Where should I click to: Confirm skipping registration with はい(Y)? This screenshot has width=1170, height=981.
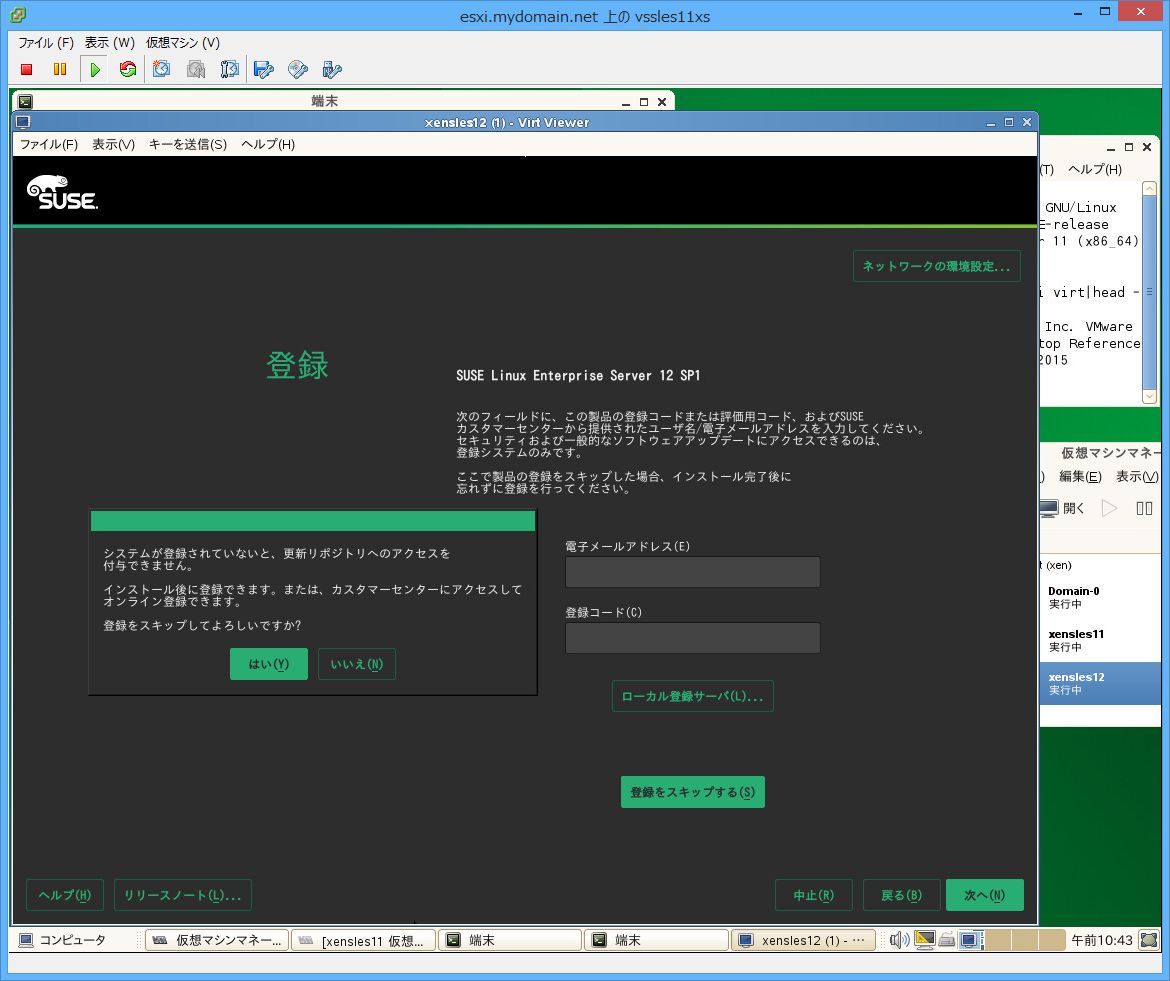269,664
